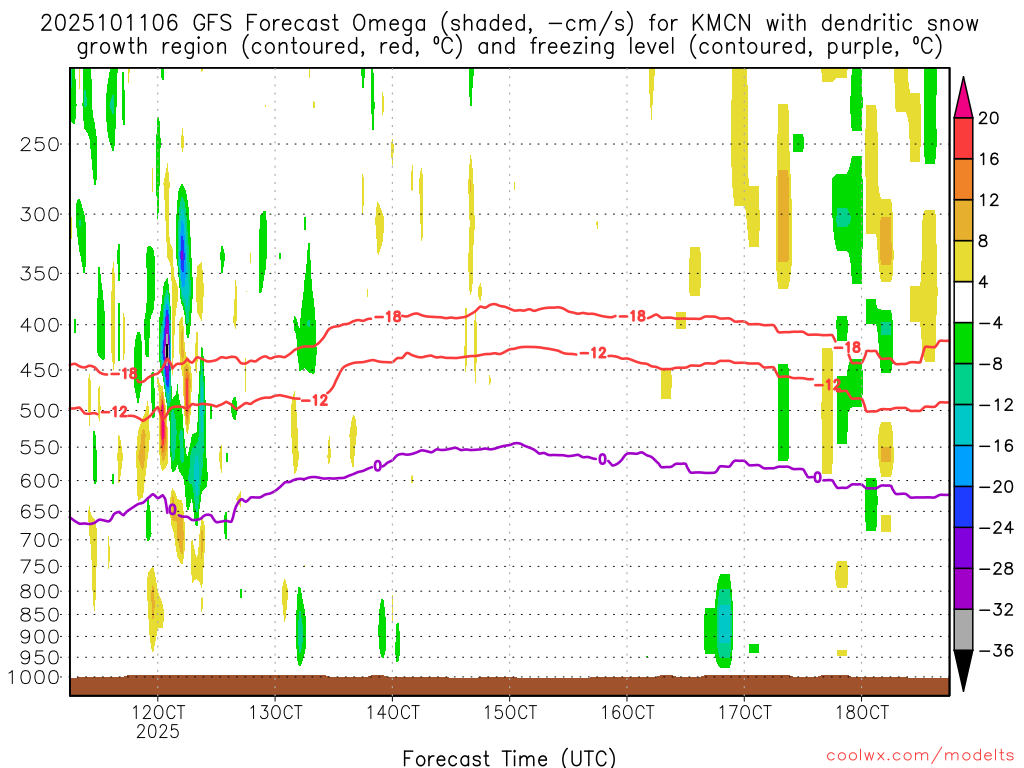
Task: Click the purple 0 freezing label near 14OCT
Action: [x=377, y=466]
